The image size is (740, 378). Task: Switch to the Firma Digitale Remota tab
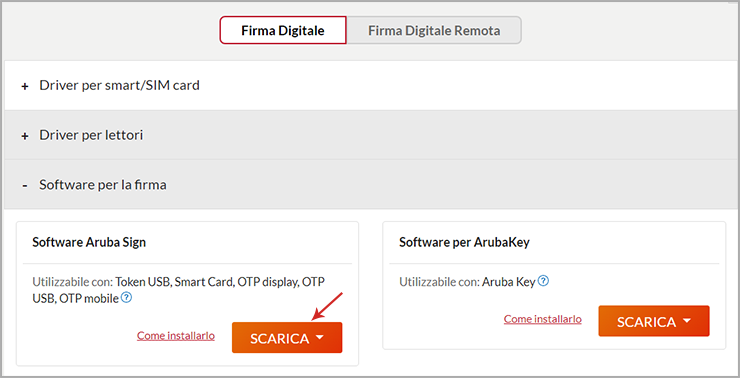434,30
